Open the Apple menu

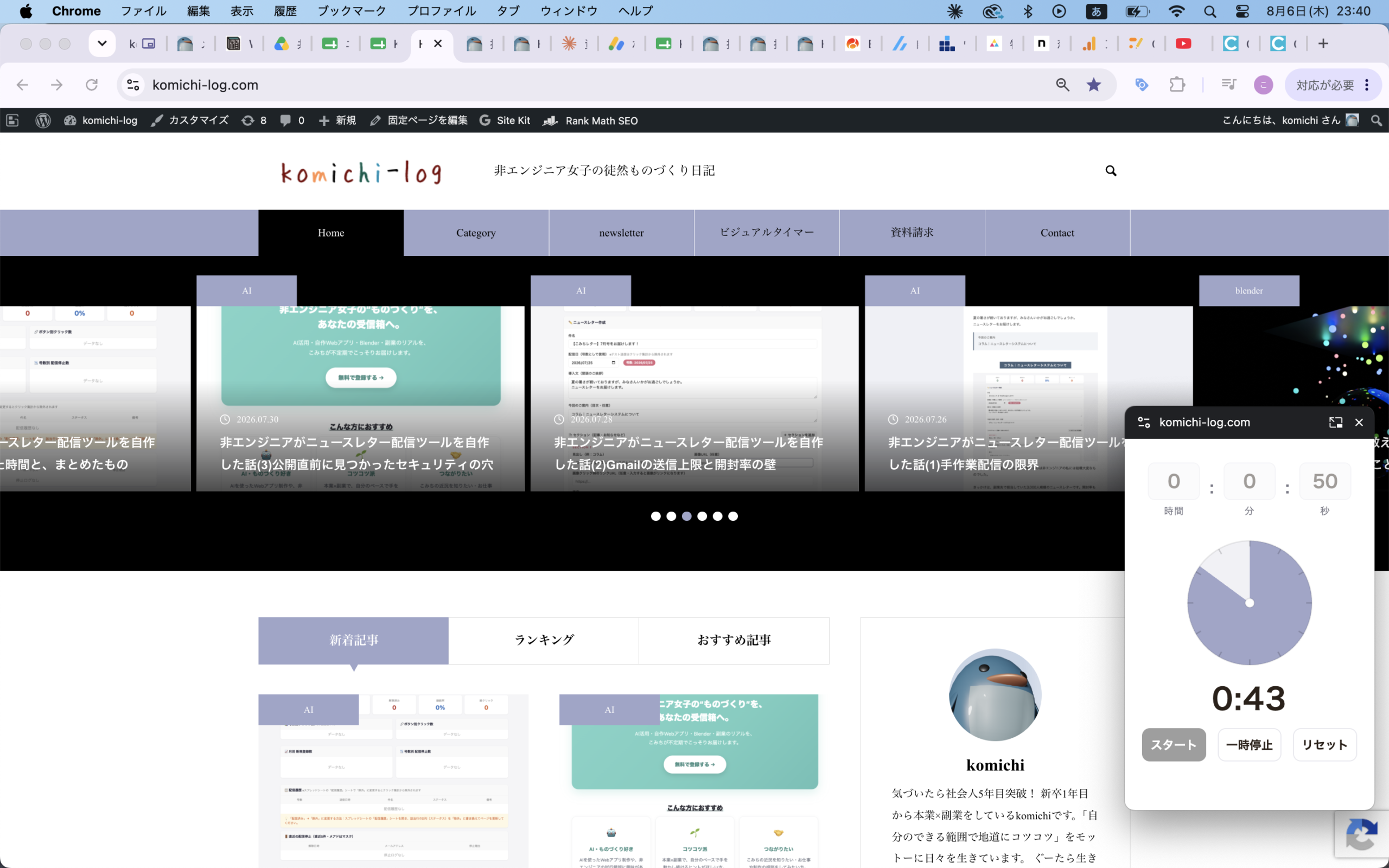[26, 11]
